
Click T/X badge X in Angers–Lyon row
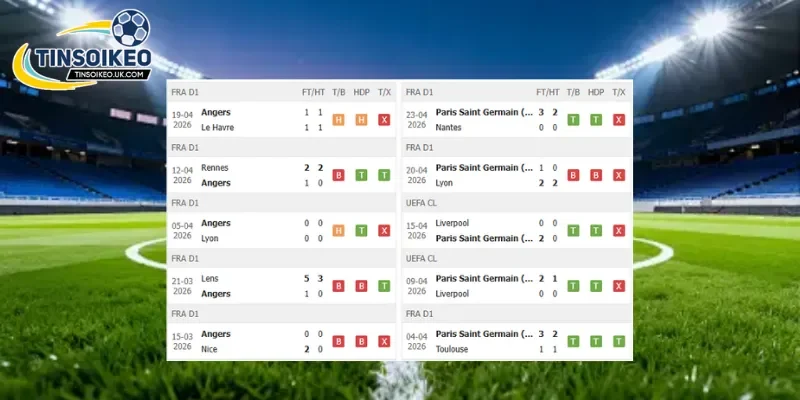click(x=384, y=231)
